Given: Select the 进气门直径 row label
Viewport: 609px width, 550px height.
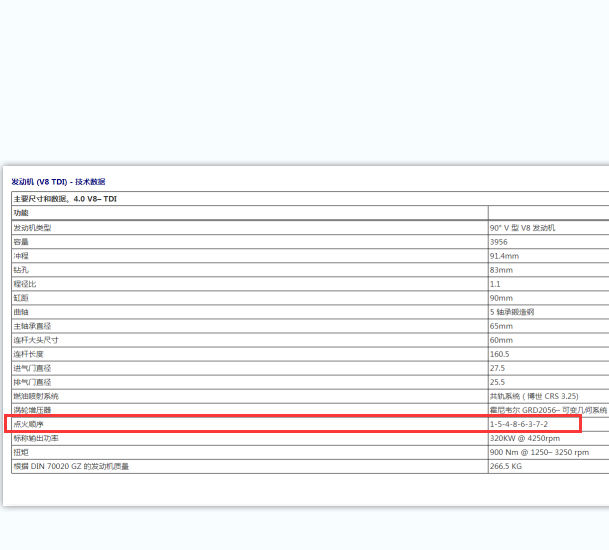Looking at the screenshot, I should [32, 368].
